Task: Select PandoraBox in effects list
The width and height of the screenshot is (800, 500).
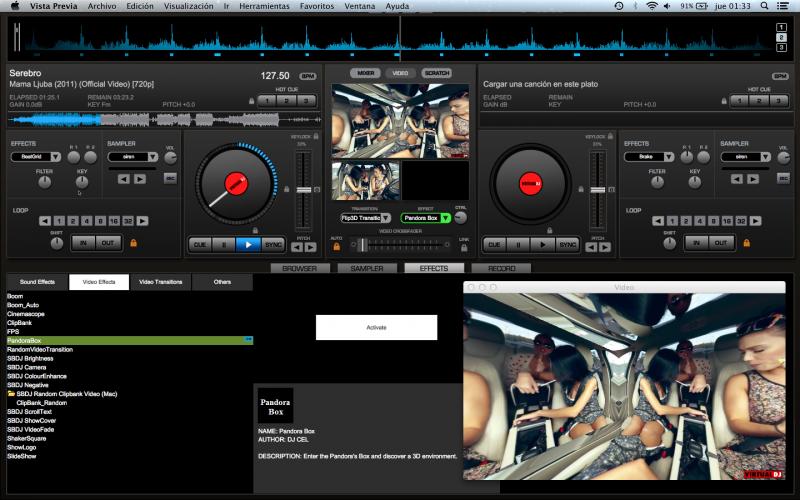Action: (130, 340)
